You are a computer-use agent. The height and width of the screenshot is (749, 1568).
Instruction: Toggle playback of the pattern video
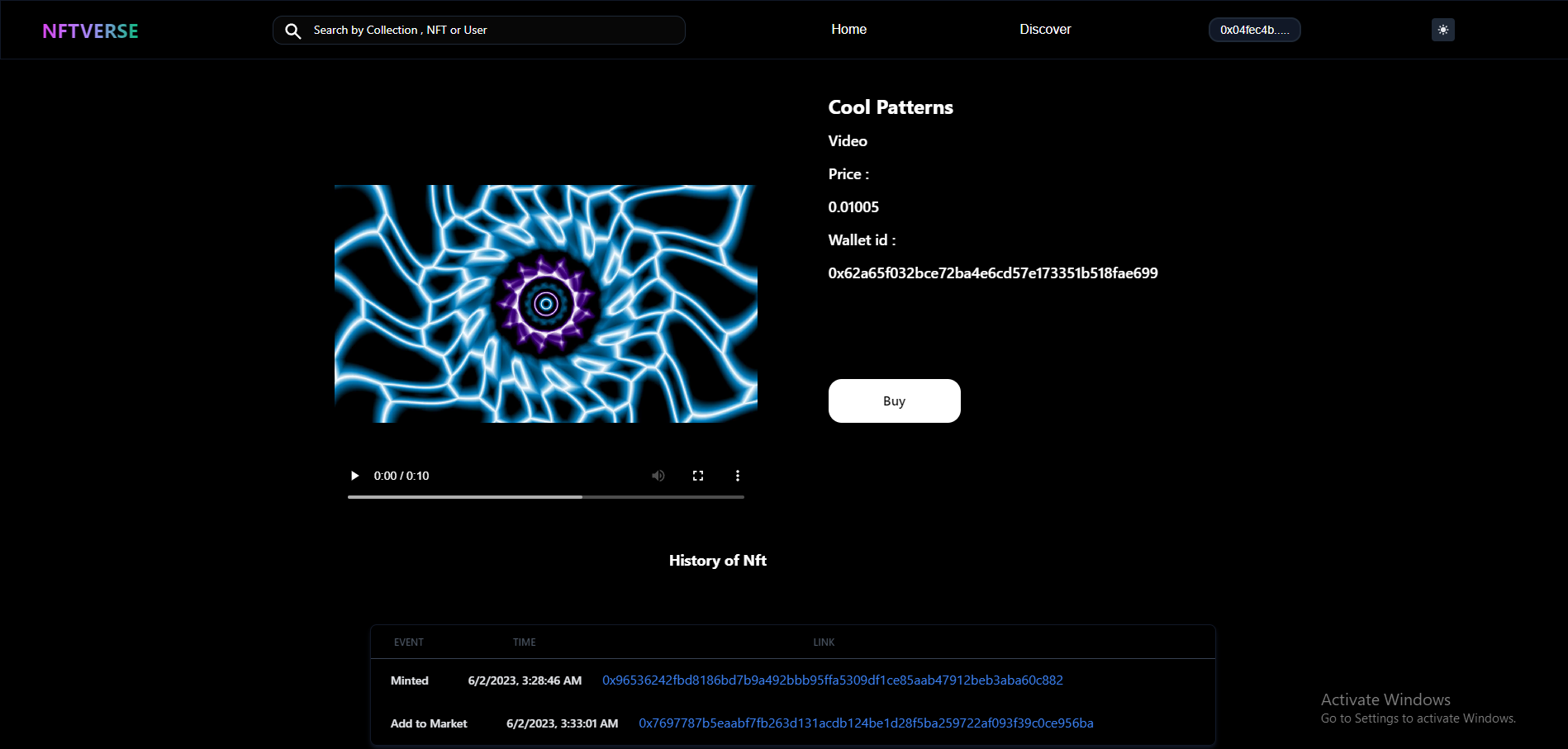(354, 476)
